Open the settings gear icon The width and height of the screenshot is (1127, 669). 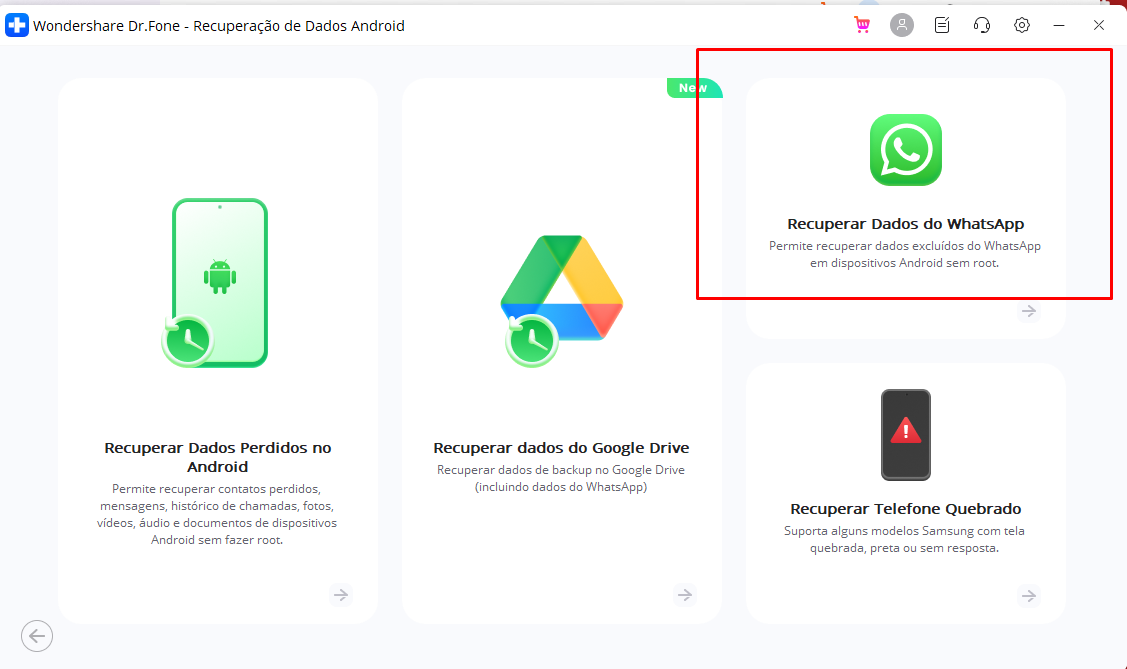1021,25
